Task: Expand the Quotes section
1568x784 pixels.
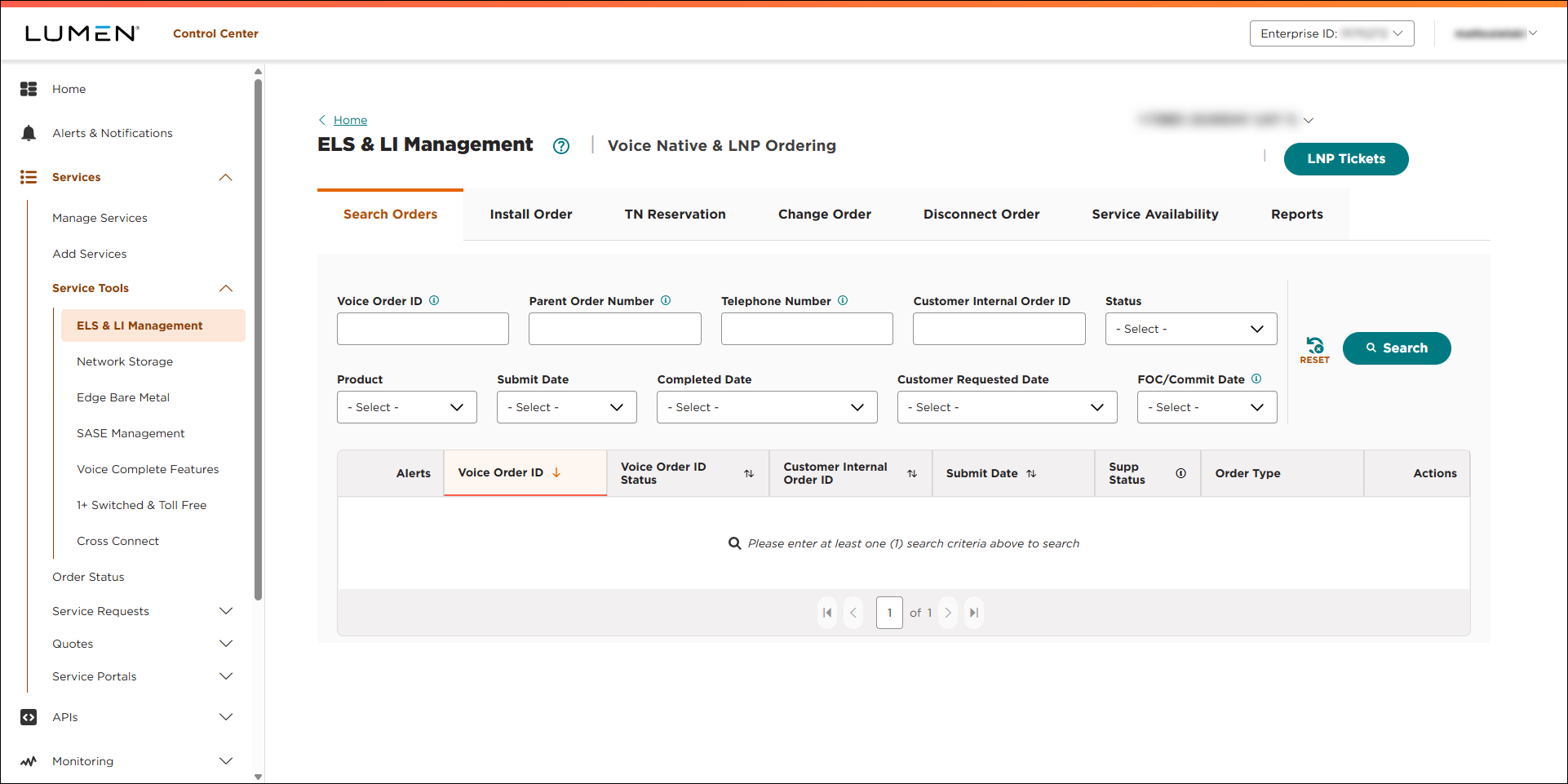Action: coord(226,644)
